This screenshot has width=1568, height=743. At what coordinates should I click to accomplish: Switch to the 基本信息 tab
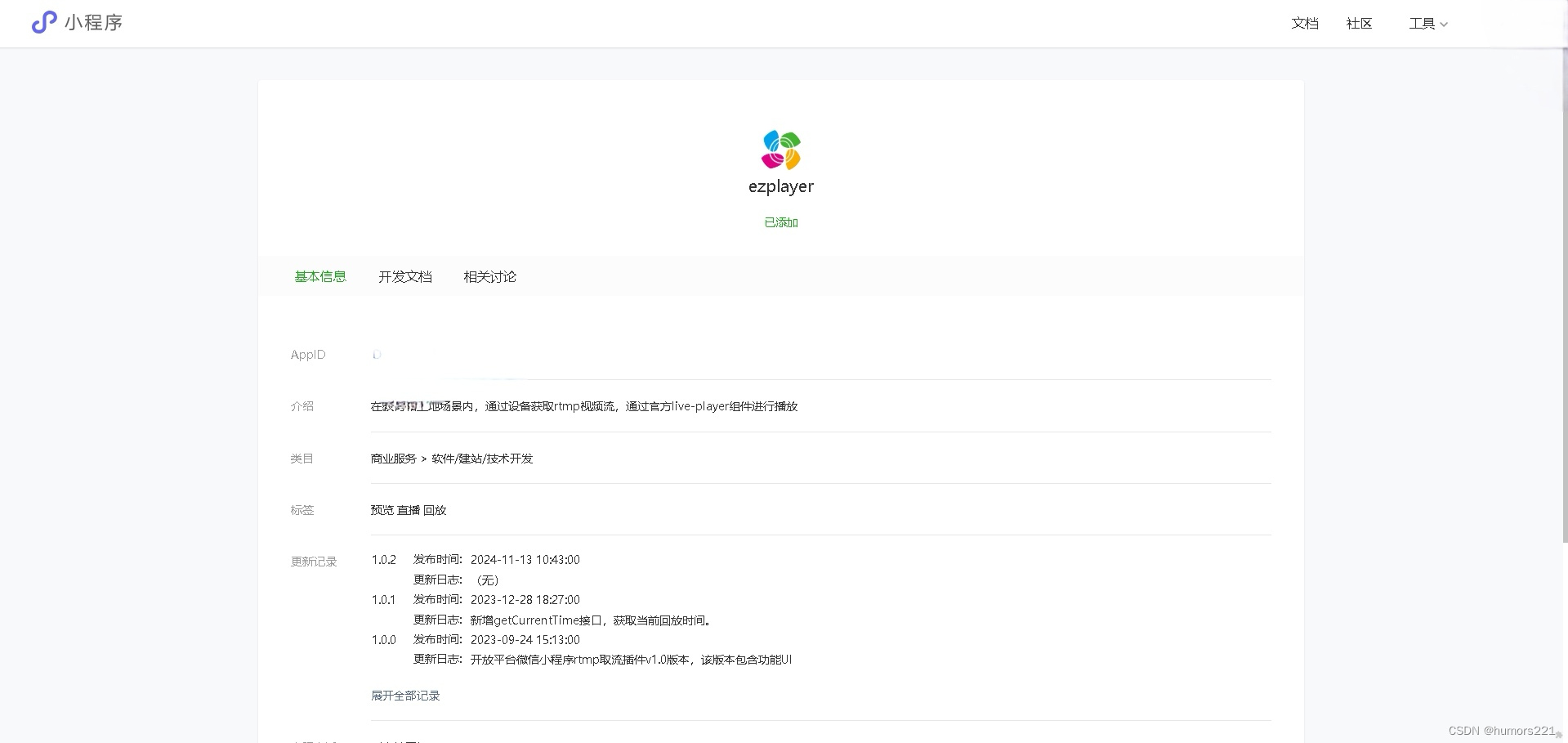tap(320, 276)
